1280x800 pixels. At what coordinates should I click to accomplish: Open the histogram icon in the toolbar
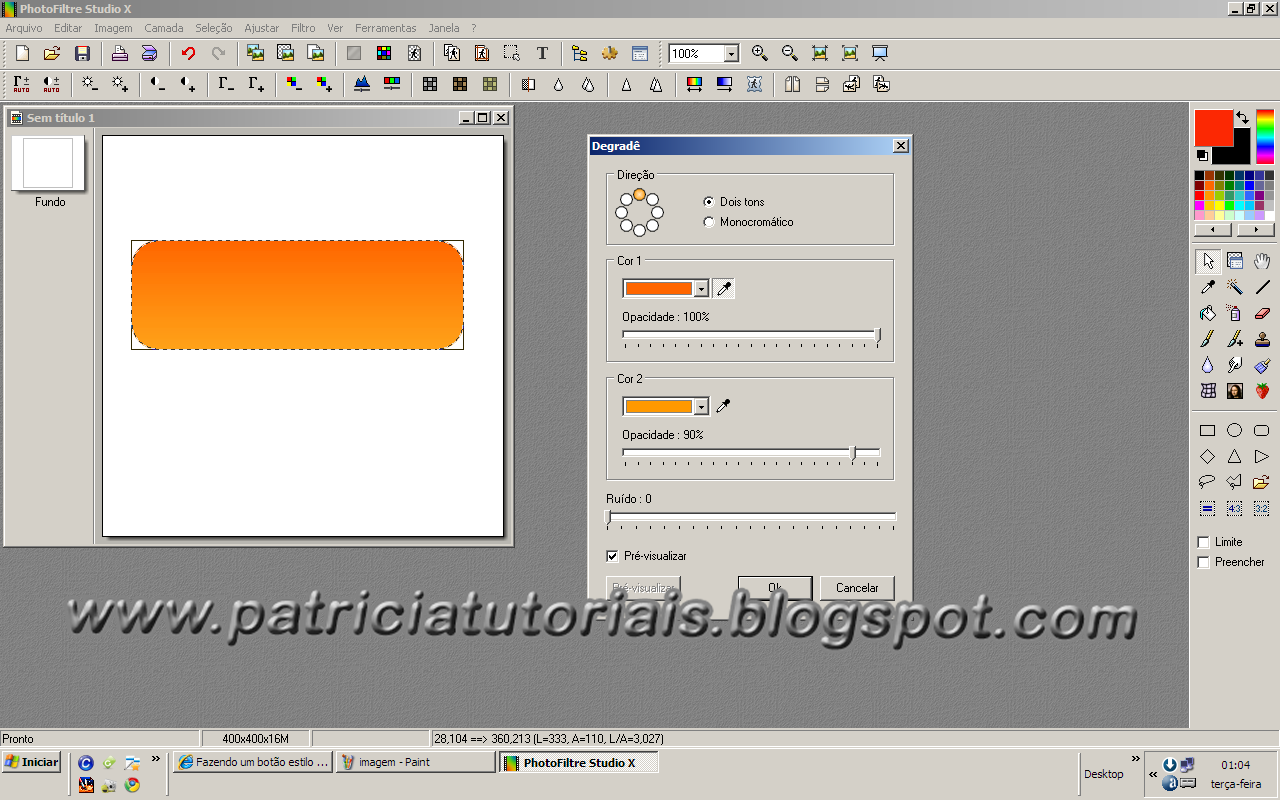362,84
